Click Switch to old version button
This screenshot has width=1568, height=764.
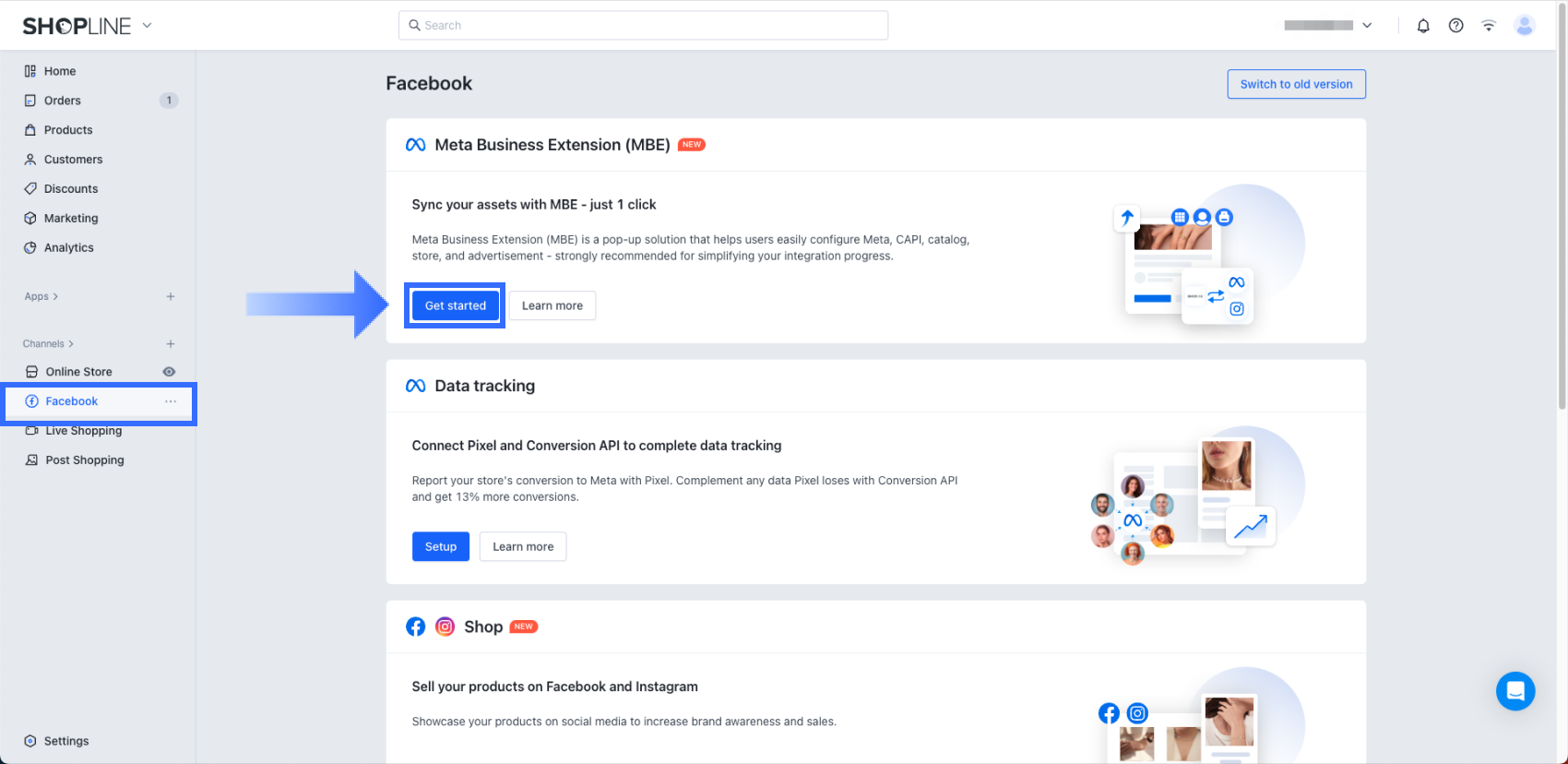(x=1296, y=84)
